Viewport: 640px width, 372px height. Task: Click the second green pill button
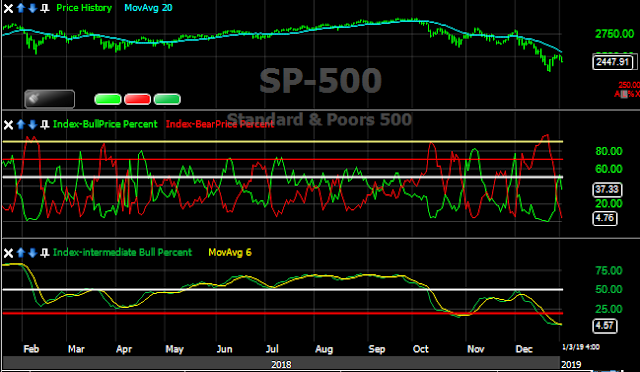(x=167, y=99)
